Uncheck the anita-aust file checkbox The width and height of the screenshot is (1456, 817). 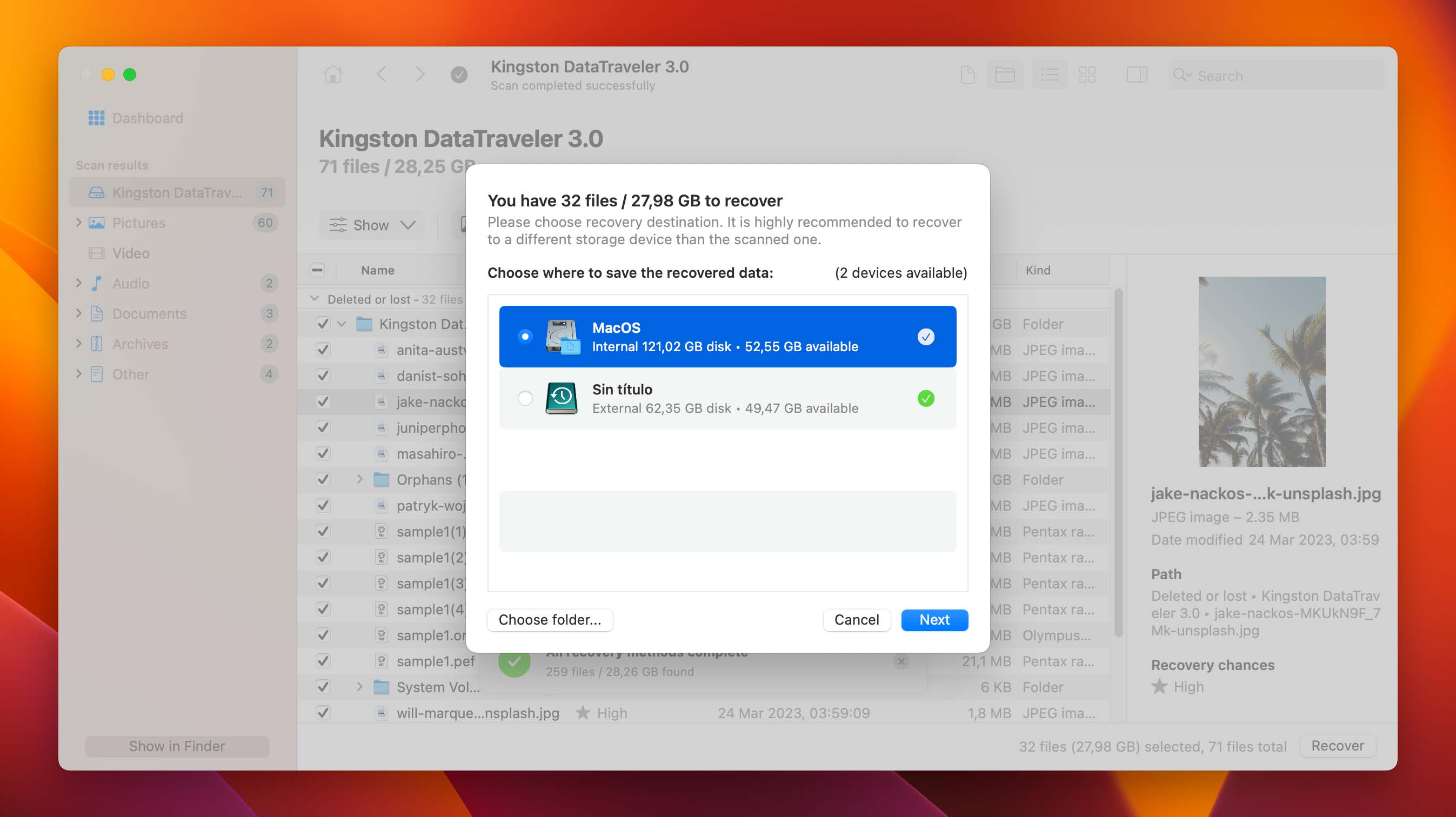coord(323,350)
